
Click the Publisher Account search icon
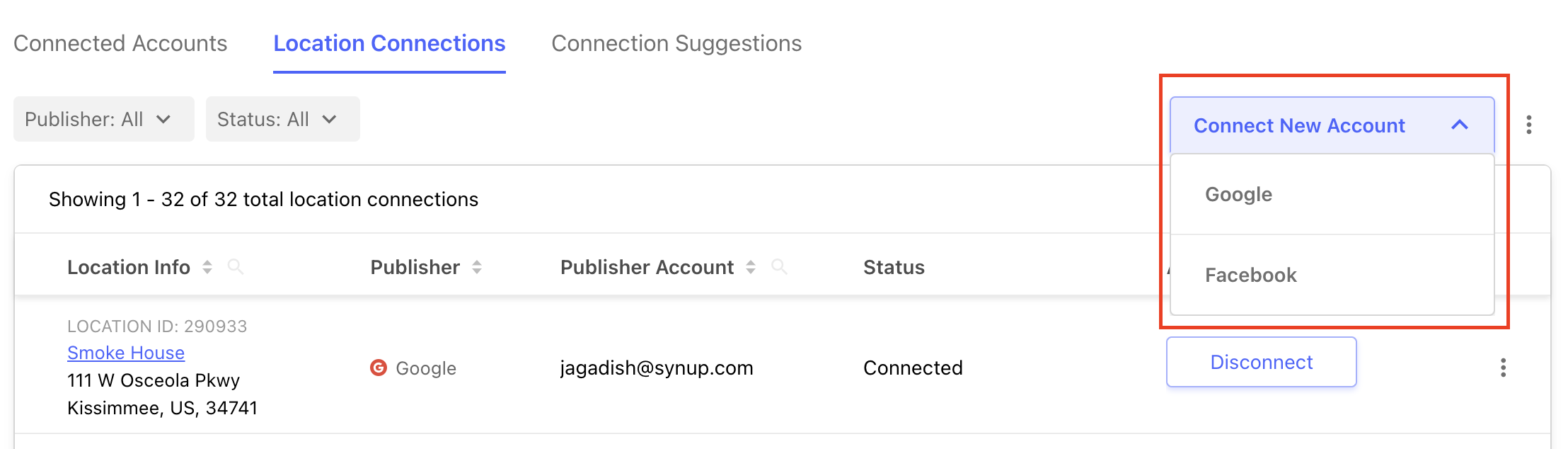pos(779,267)
